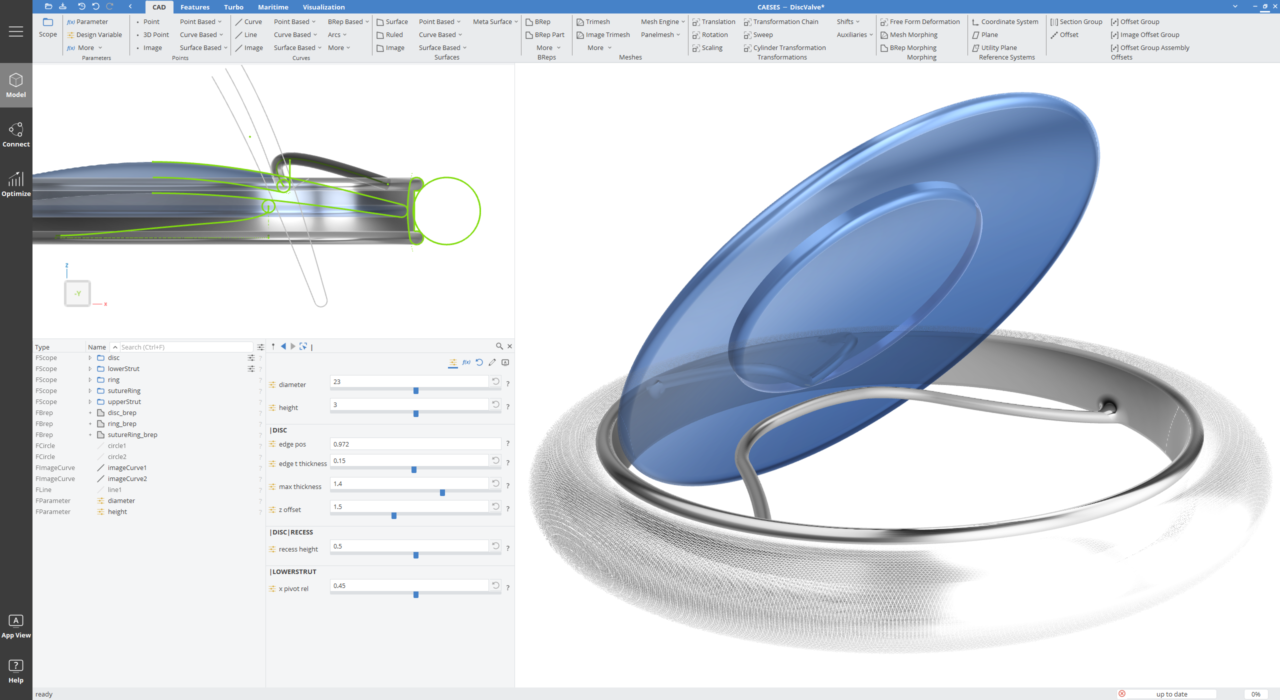The height and width of the screenshot is (700, 1280).
Task: Expand the Surface Based curves dropdown
Action: click(x=294, y=47)
